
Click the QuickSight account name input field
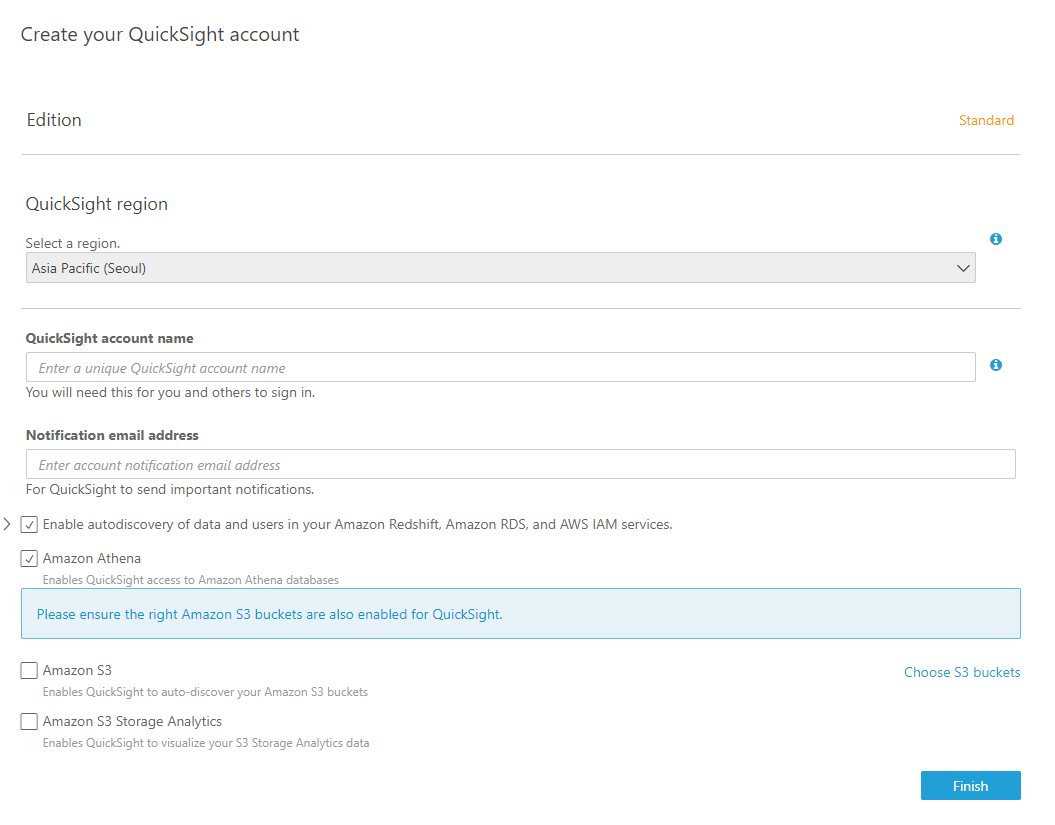(500, 368)
